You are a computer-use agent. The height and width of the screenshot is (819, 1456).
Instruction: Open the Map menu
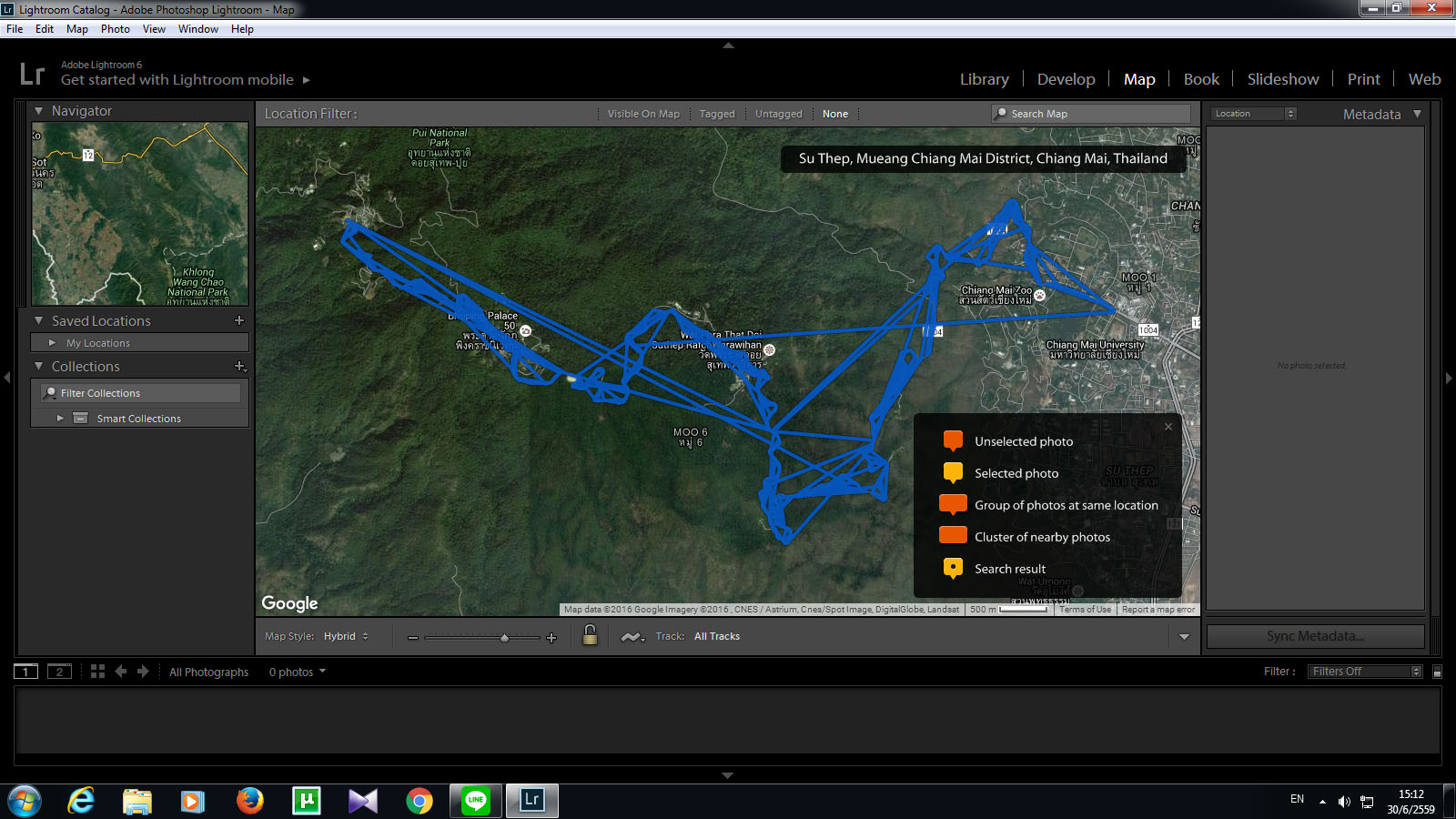[x=77, y=29]
